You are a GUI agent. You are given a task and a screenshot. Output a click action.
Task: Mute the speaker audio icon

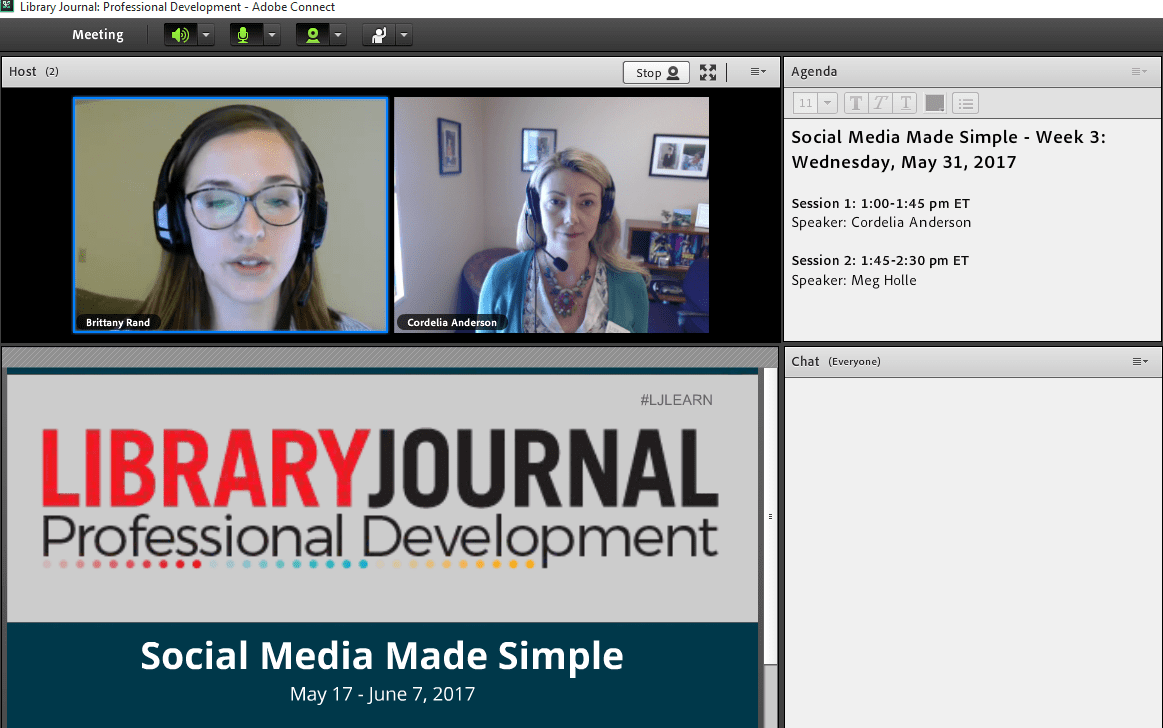179,35
